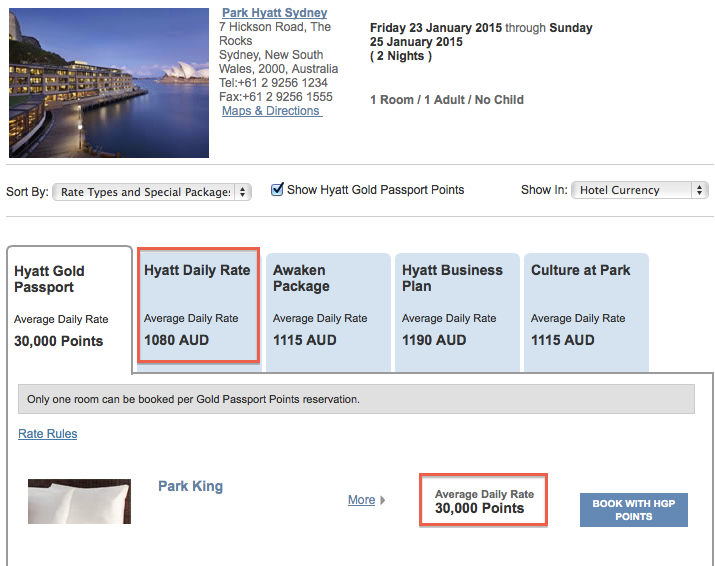Switch to the Hyatt Daily Rate tab
This screenshot has height=566, width=715.
tap(198, 306)
